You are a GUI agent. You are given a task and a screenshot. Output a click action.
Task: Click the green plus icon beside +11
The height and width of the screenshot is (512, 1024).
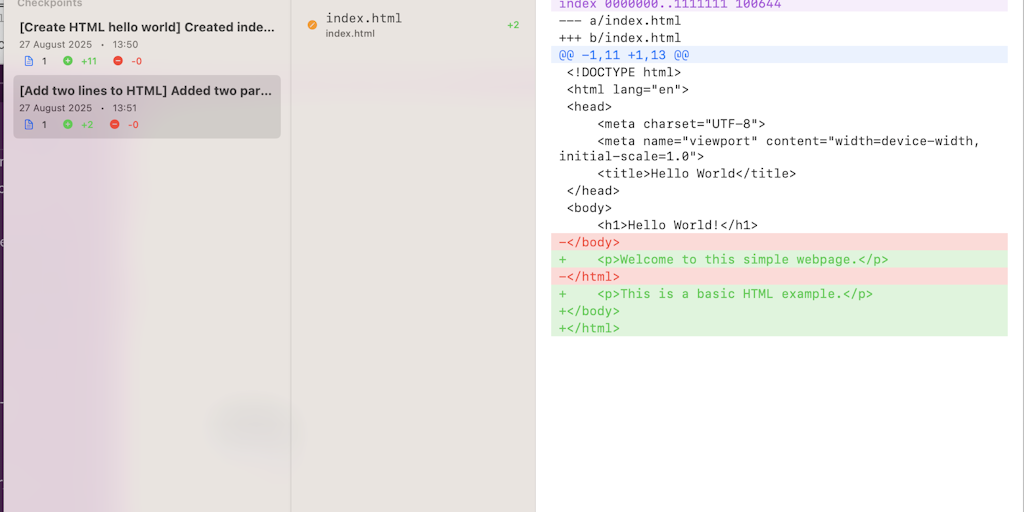(x=68, y=61)
